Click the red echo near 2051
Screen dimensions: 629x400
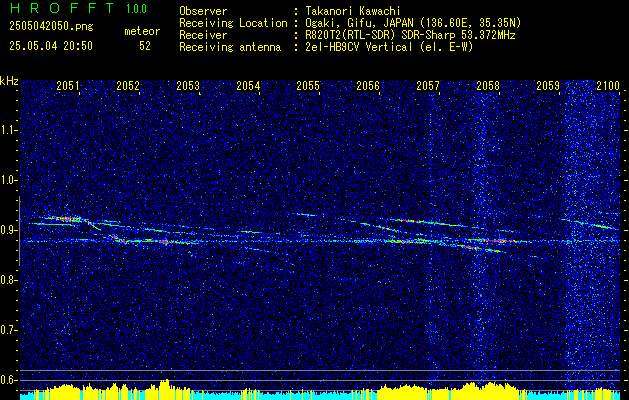pos(68,219)
